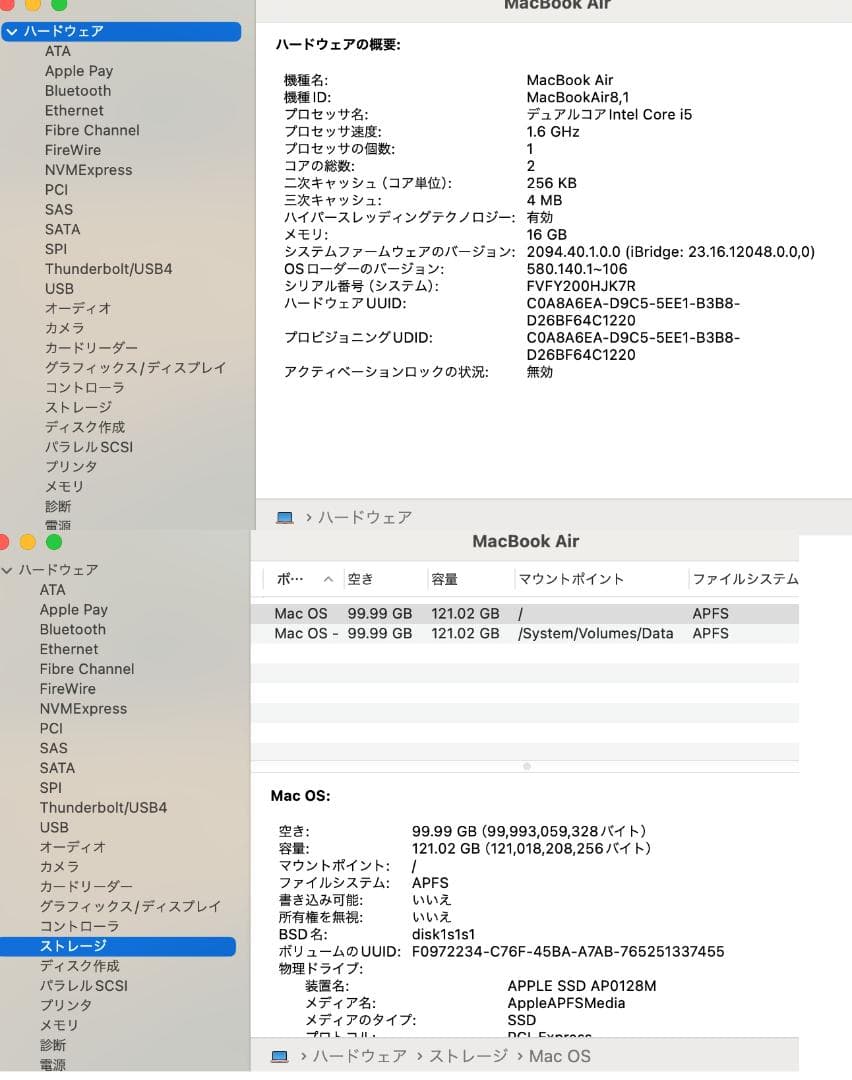Select メモリ in lower window sidebar
The width and height of the screenshot is (852, 1080).
click(59, 1026)
